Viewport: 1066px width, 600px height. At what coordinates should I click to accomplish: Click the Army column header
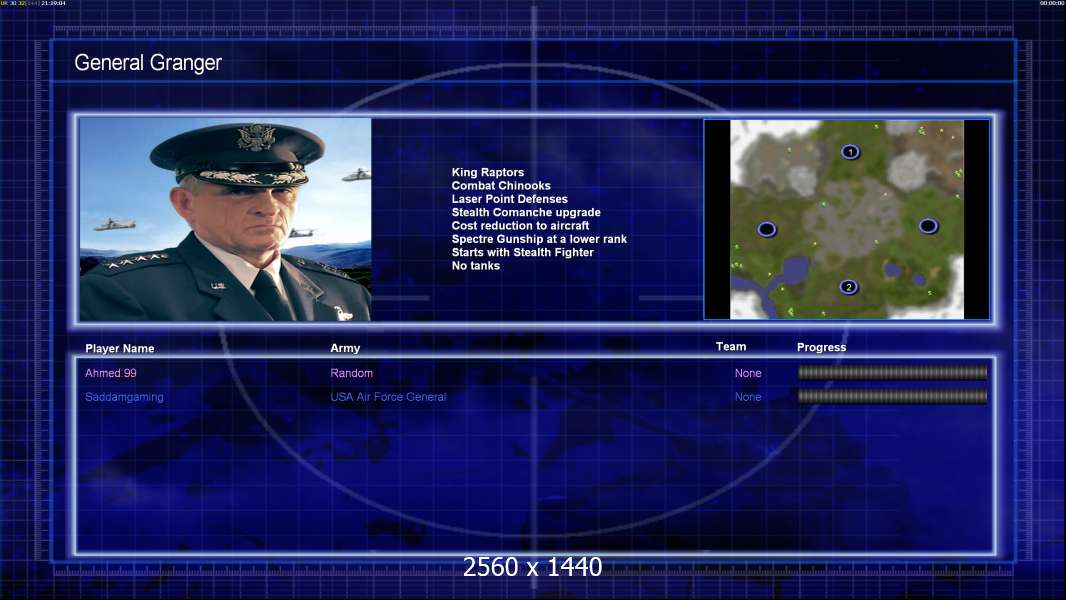tap(345, 348)
